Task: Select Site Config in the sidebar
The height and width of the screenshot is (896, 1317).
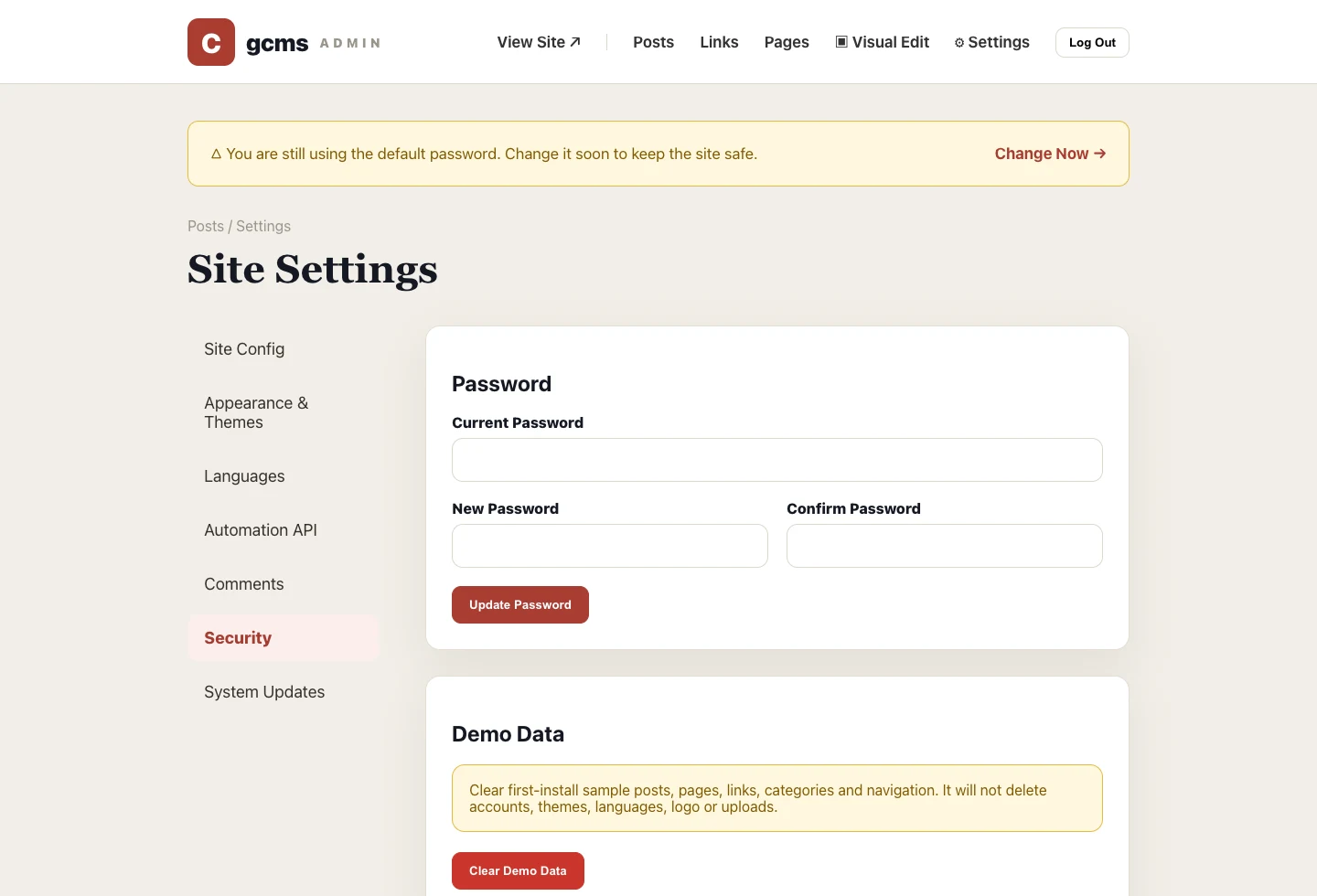Action: [283, 349]
